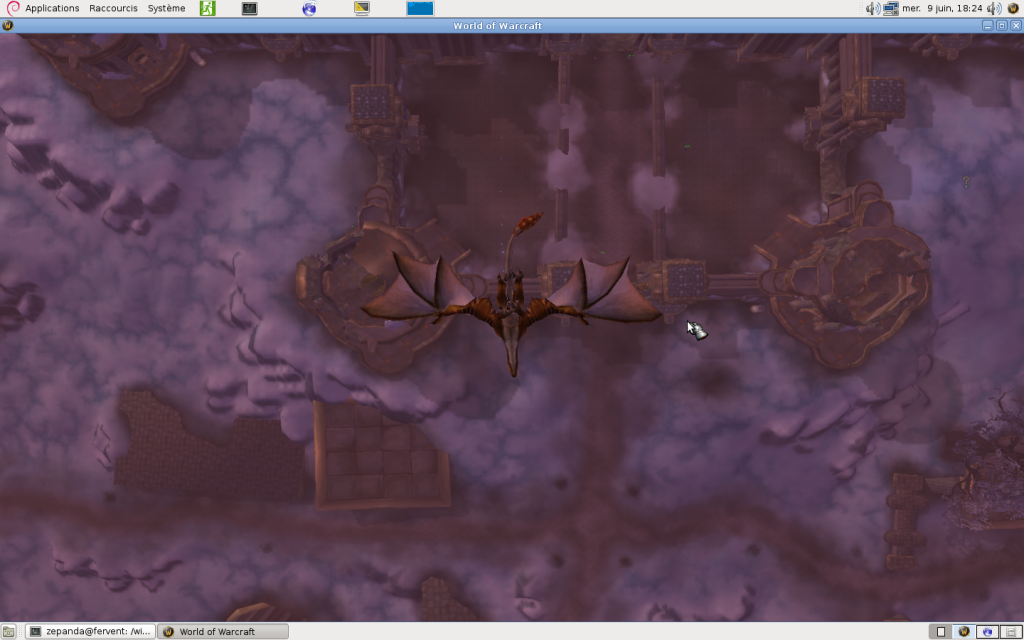Maximize the World of Warcraft window
Screen dimensions: 1024x640
click(x=1002, y=25)
